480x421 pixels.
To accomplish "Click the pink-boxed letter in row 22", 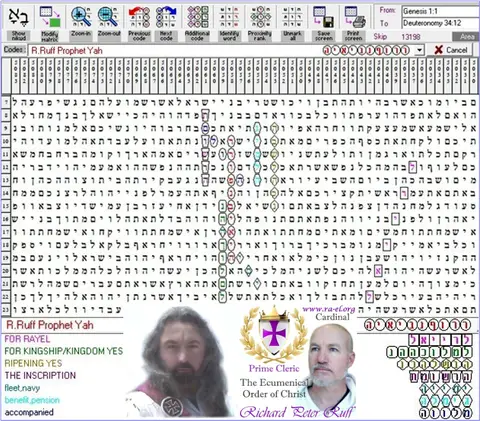I will point(369,296).
